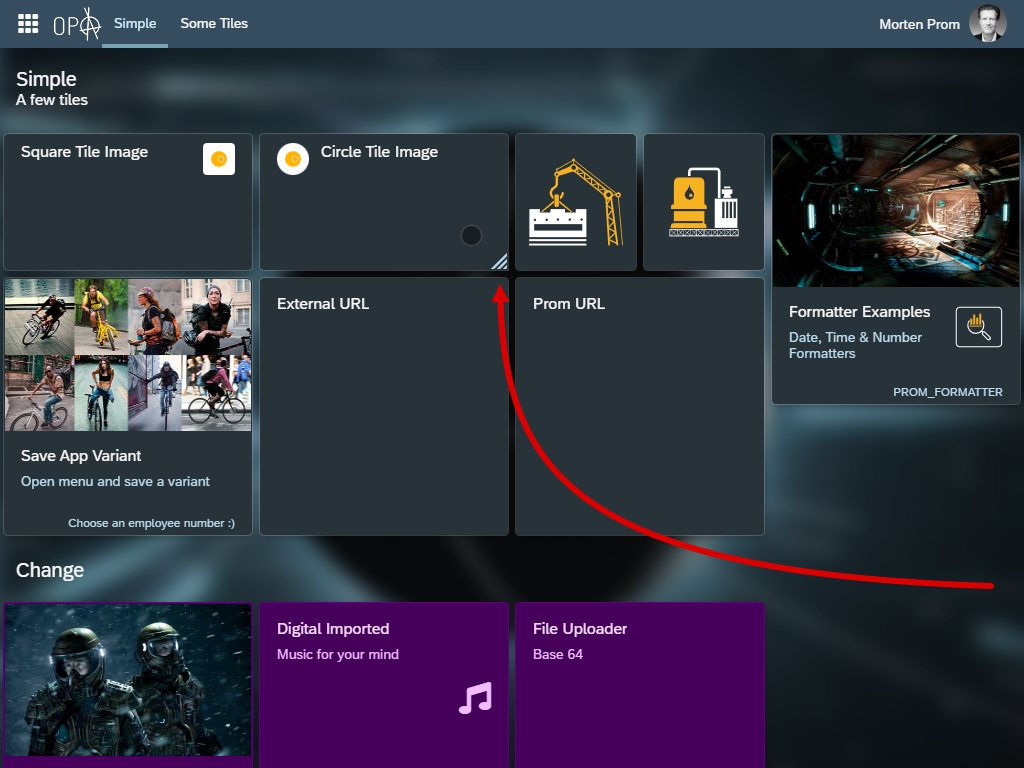Click the square orange icon on Square Tile Image
1024x768 pixels.
pyautogui.click(x=219, y=159)
